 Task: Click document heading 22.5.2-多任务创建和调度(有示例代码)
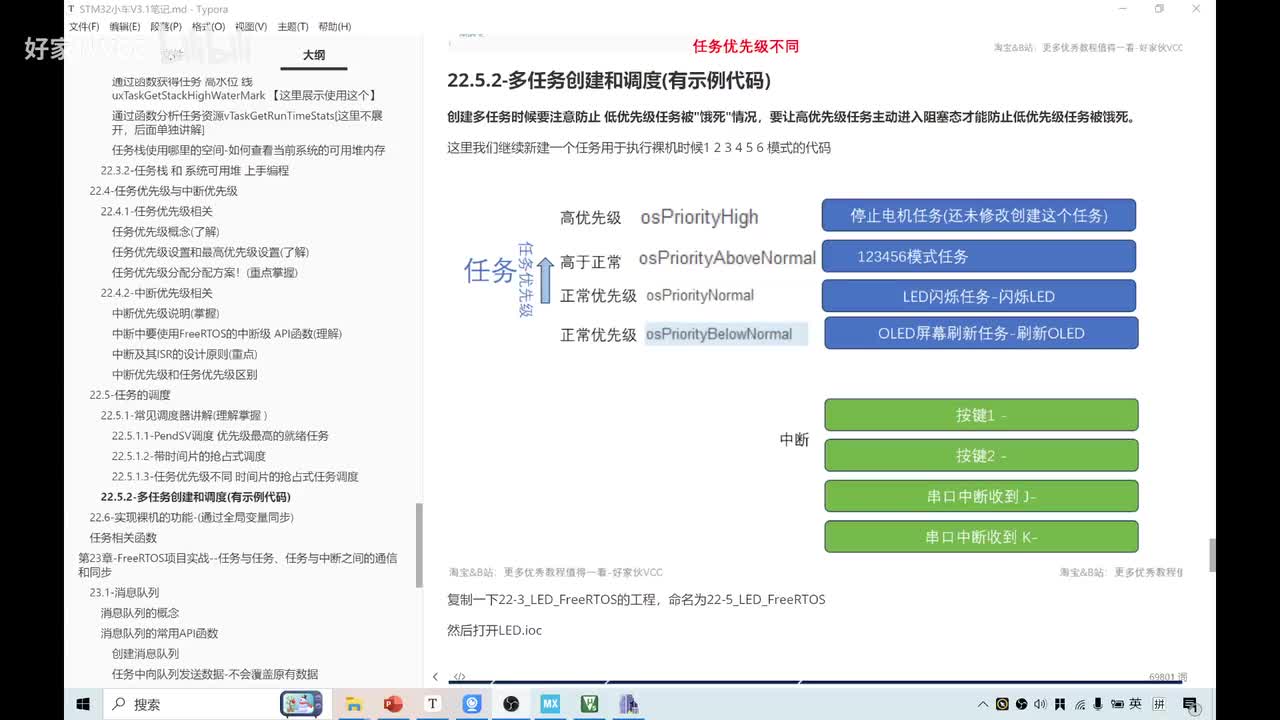[608, 81]
